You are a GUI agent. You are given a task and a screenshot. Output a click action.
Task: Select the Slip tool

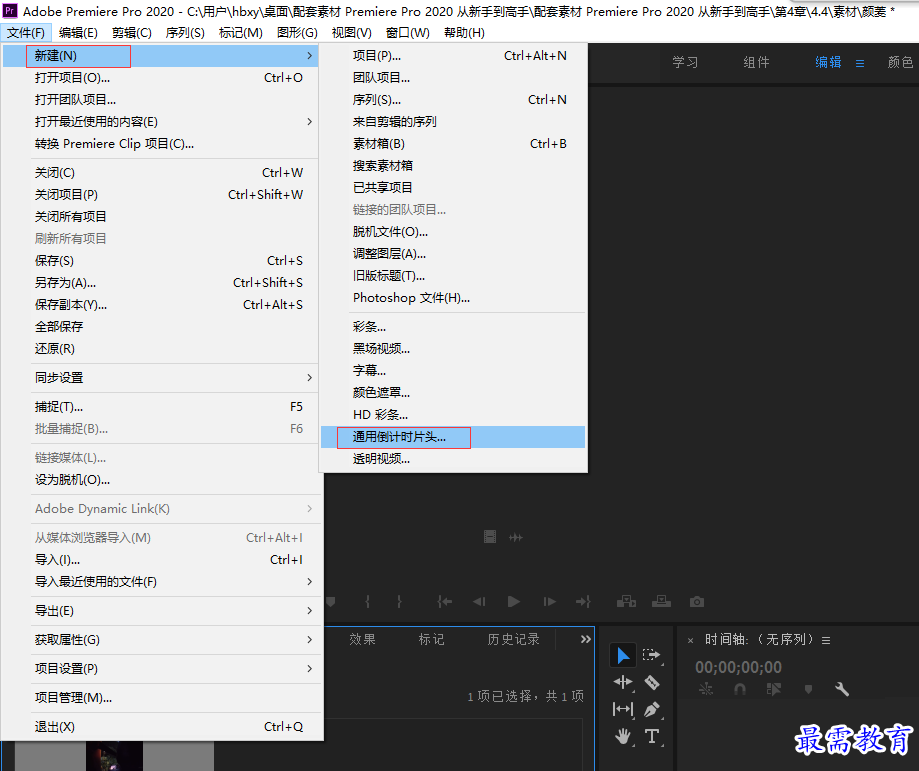pyautogui.click(x=623, y=709)
